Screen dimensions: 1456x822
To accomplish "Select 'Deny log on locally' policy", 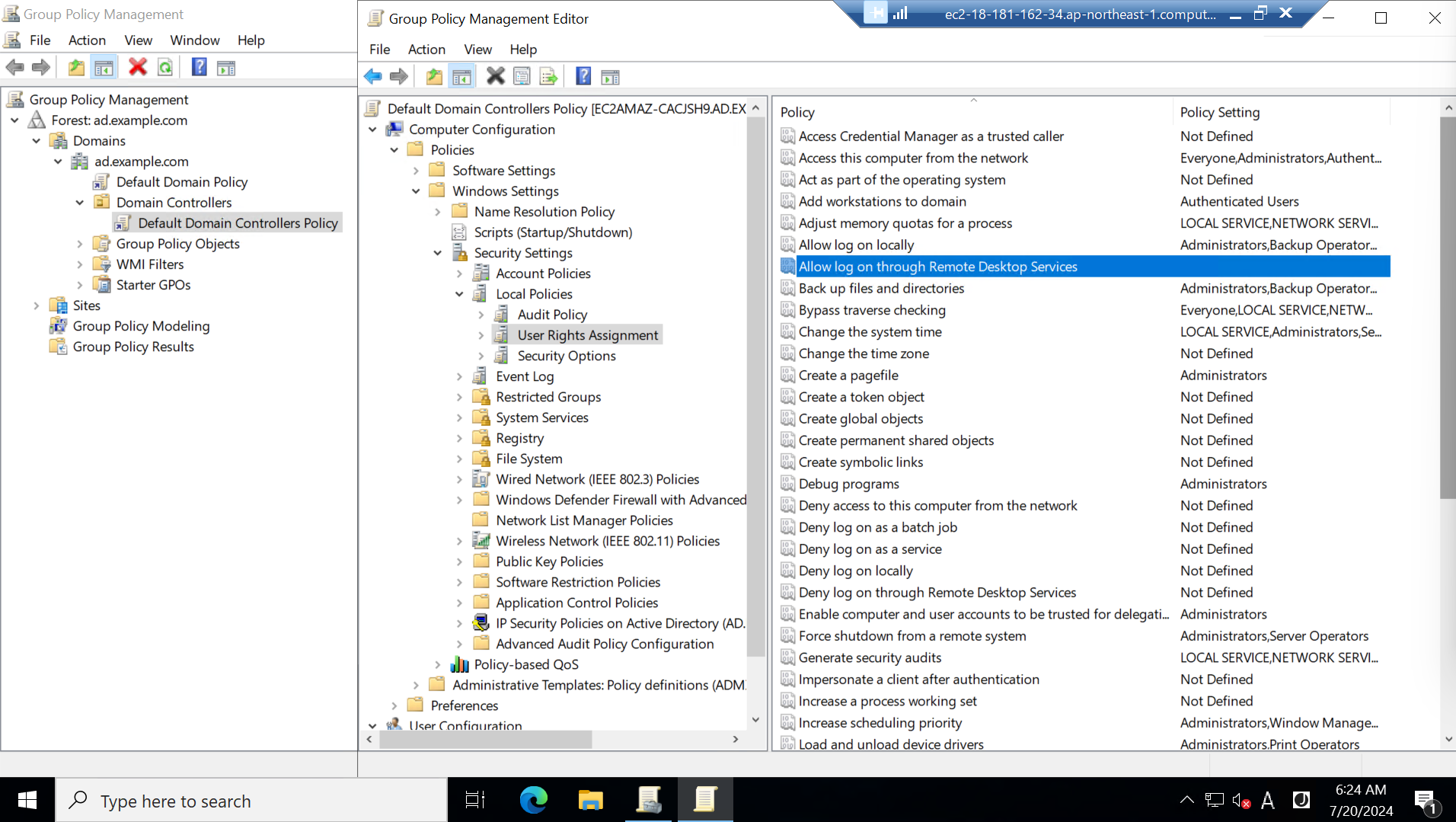I will click(855, 571).
